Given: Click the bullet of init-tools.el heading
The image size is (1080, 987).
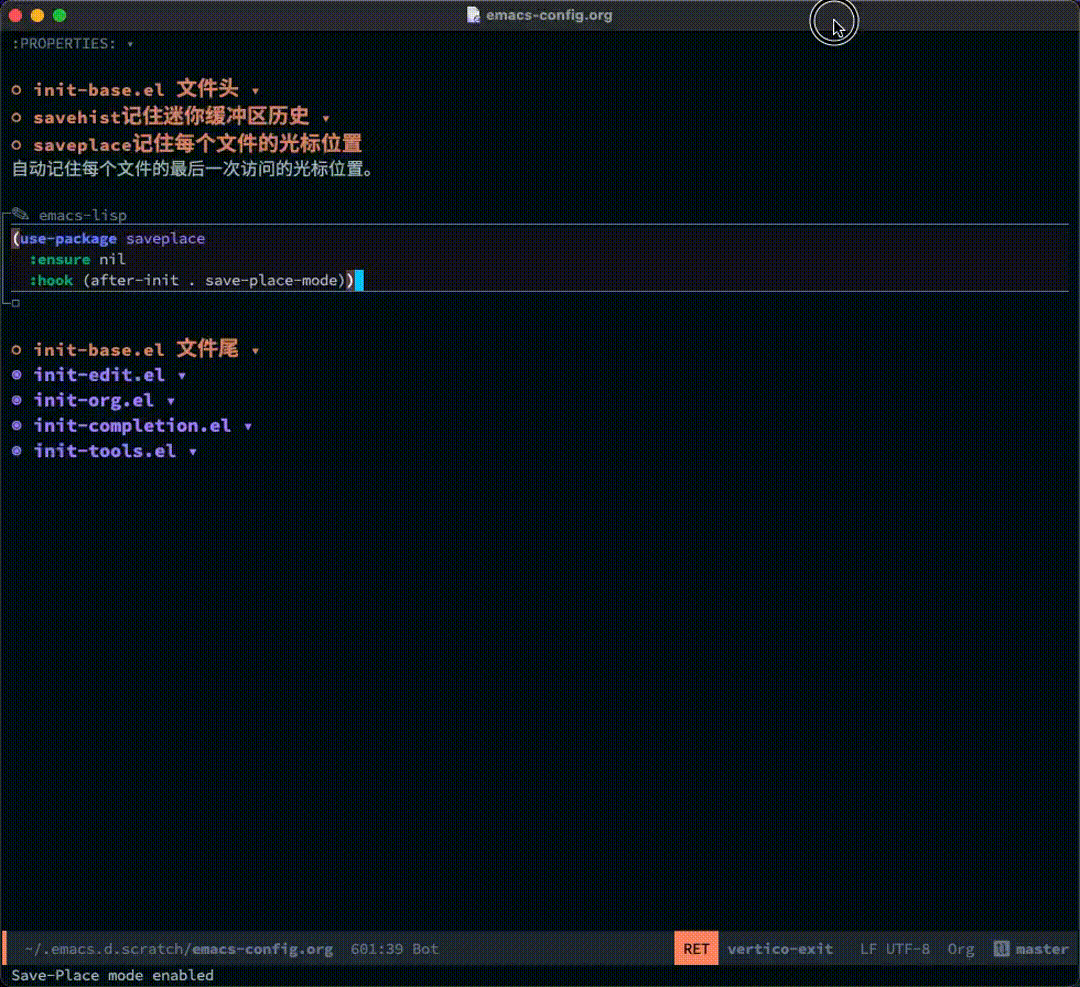Looking at the screenshot, I should click(17, 451).
